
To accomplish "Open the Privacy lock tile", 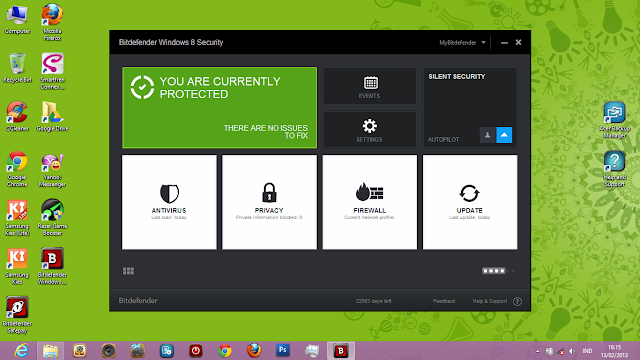I will (269, 202).
